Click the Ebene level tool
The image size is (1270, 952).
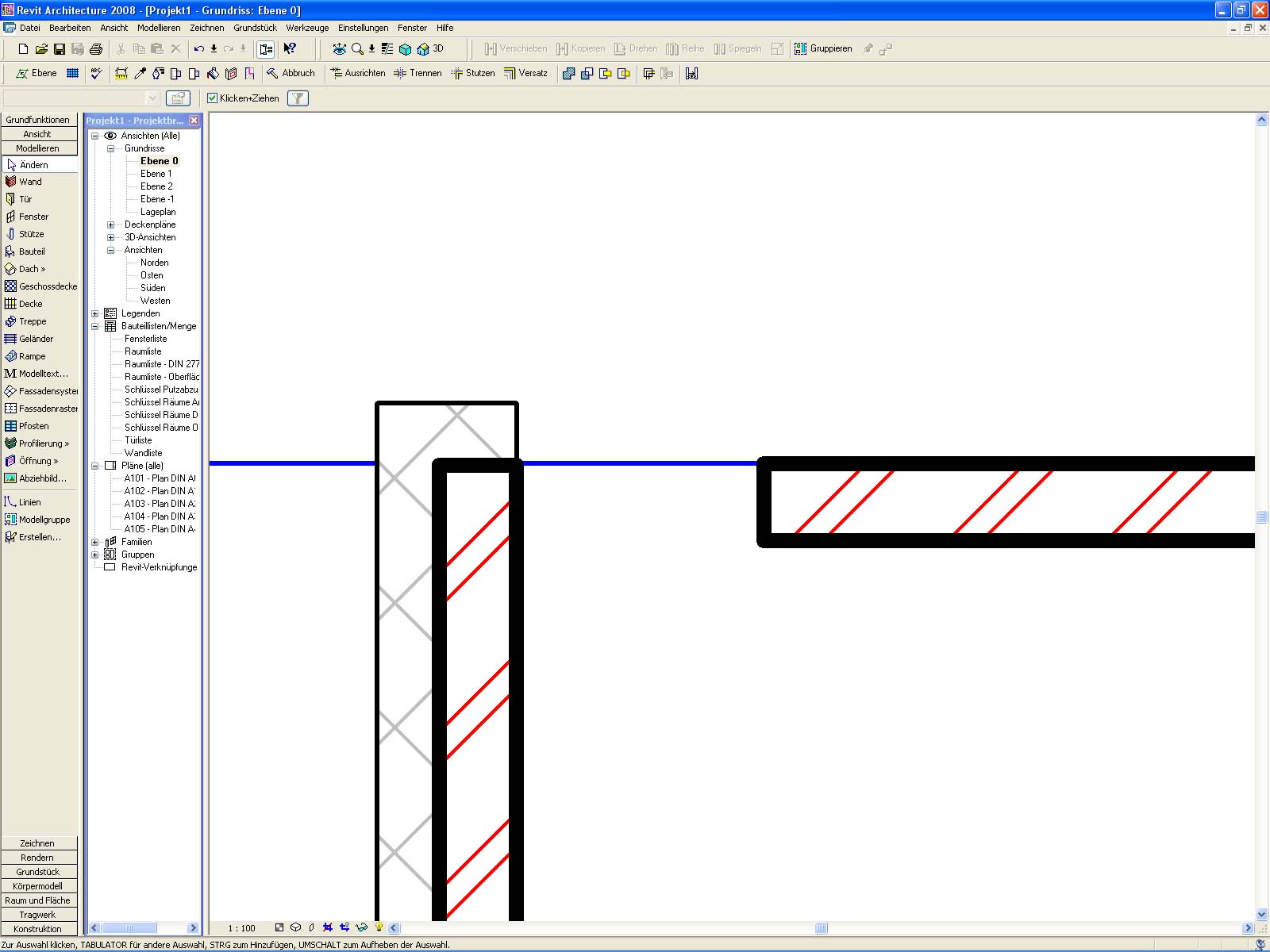coord(37,73)
